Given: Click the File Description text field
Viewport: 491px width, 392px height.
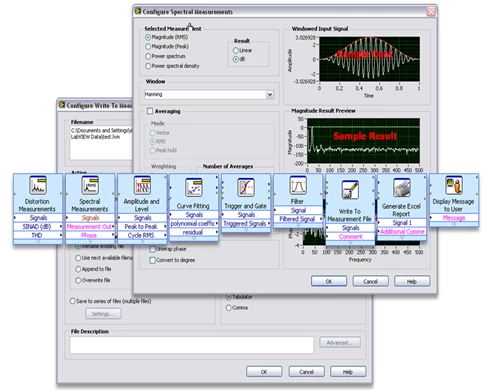Looking at the screenshot, I should pyautogui.click(x=192, y=345).
